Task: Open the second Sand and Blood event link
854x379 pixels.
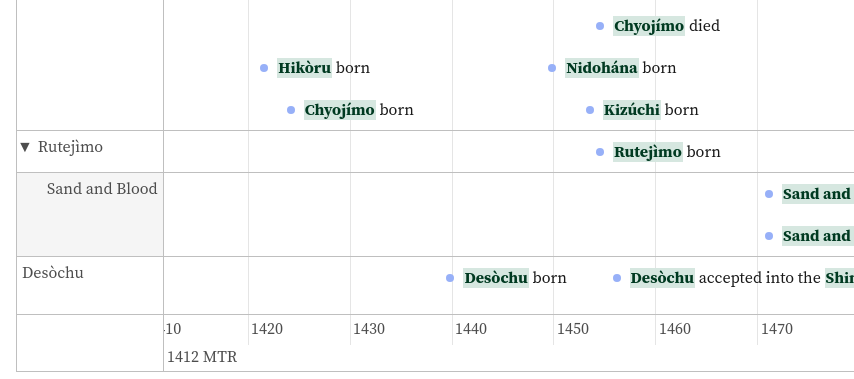Action: click(x=818, y=236)
